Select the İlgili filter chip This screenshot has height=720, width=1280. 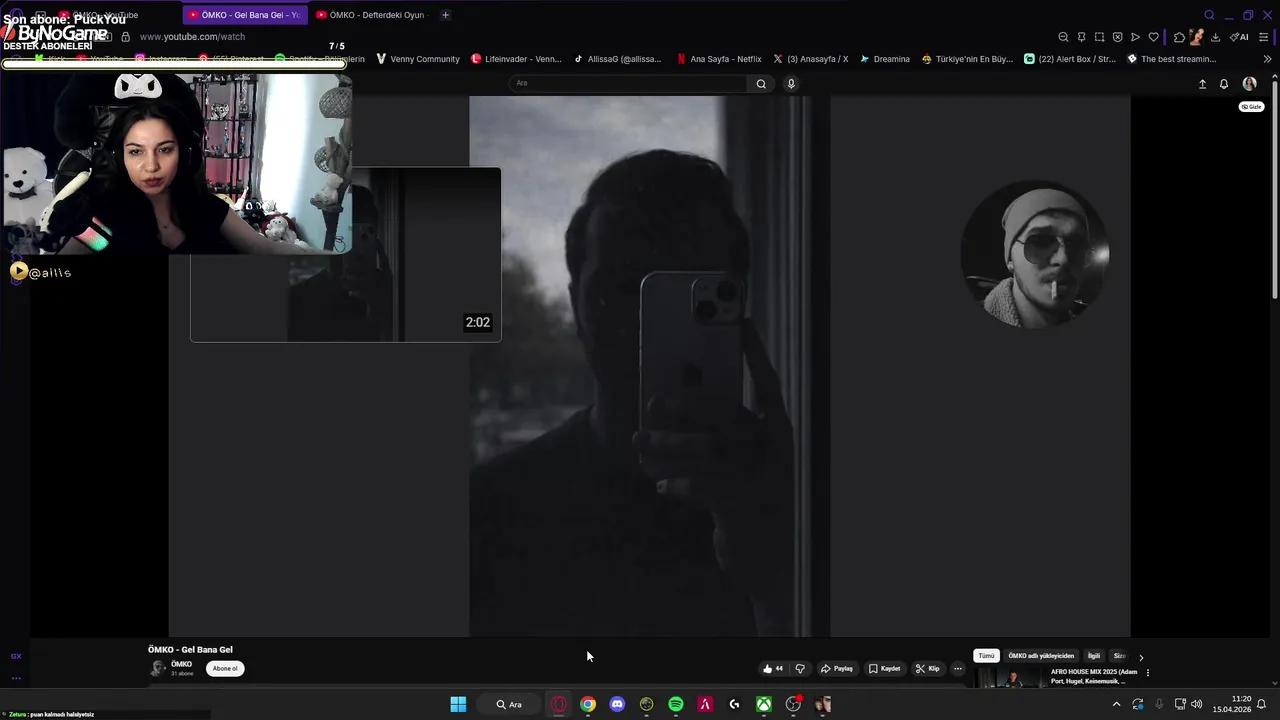pyautogui.click(x=1094, y=656)
